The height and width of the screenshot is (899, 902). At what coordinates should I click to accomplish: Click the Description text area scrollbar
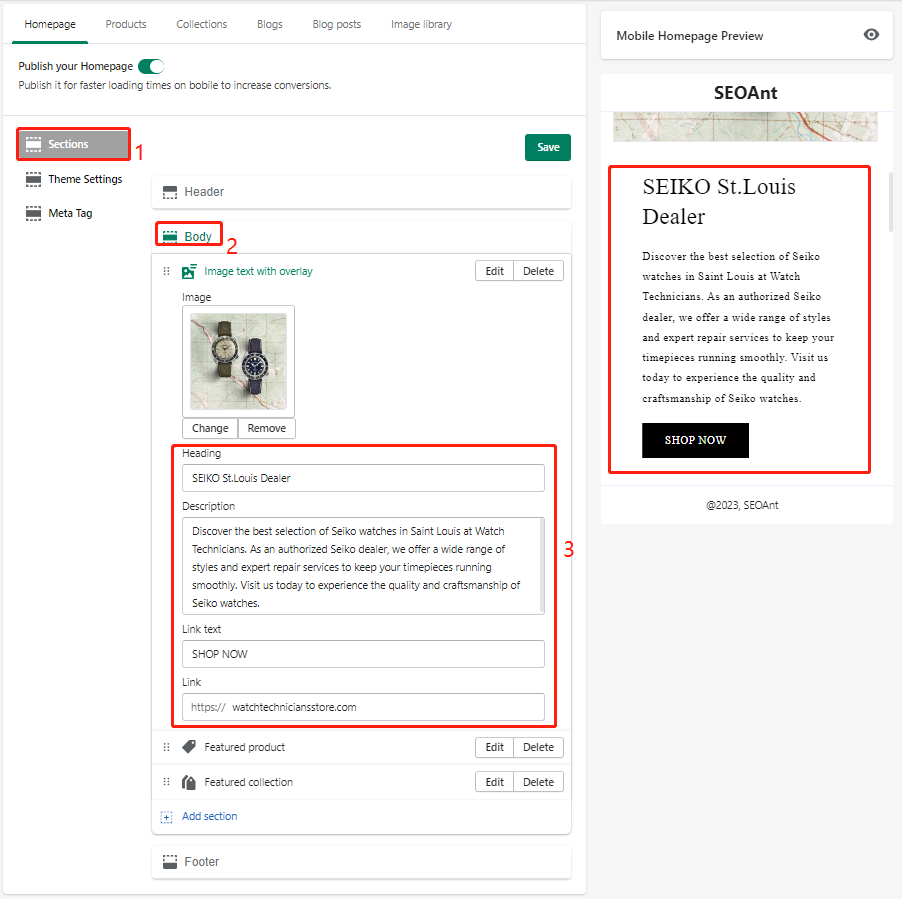[542, 565]
